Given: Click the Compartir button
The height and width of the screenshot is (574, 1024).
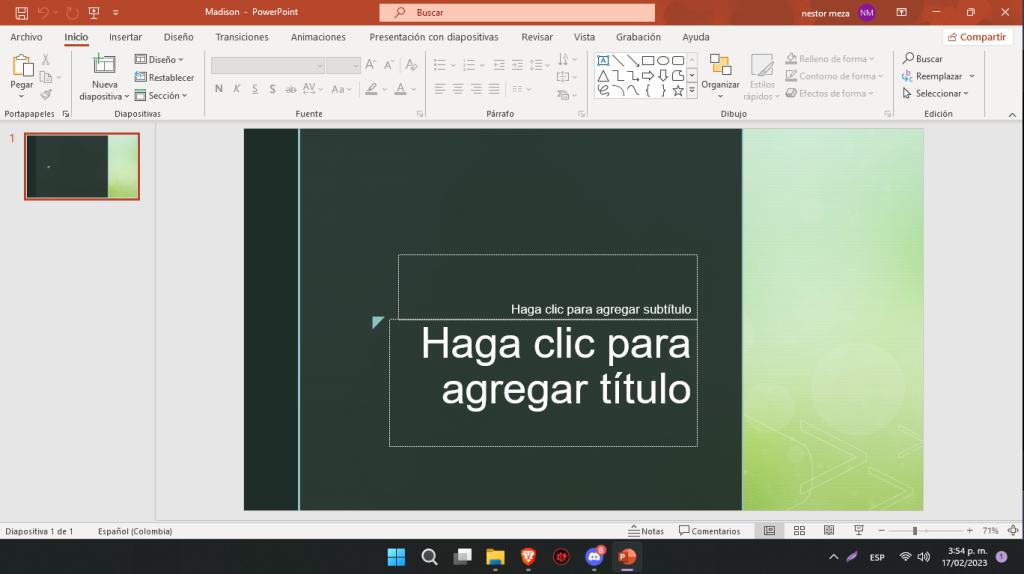Looking at the screenshot, I should point(978,37).
